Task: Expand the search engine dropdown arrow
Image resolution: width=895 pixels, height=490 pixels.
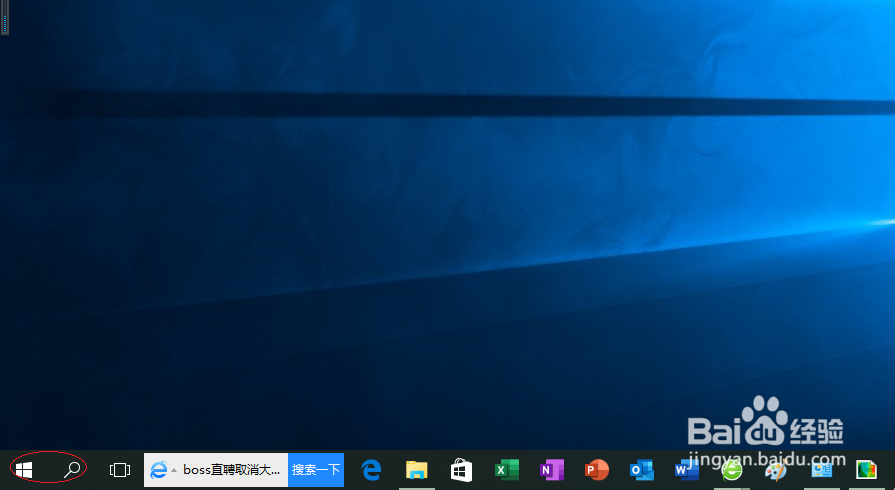Action: pos(174,470)
